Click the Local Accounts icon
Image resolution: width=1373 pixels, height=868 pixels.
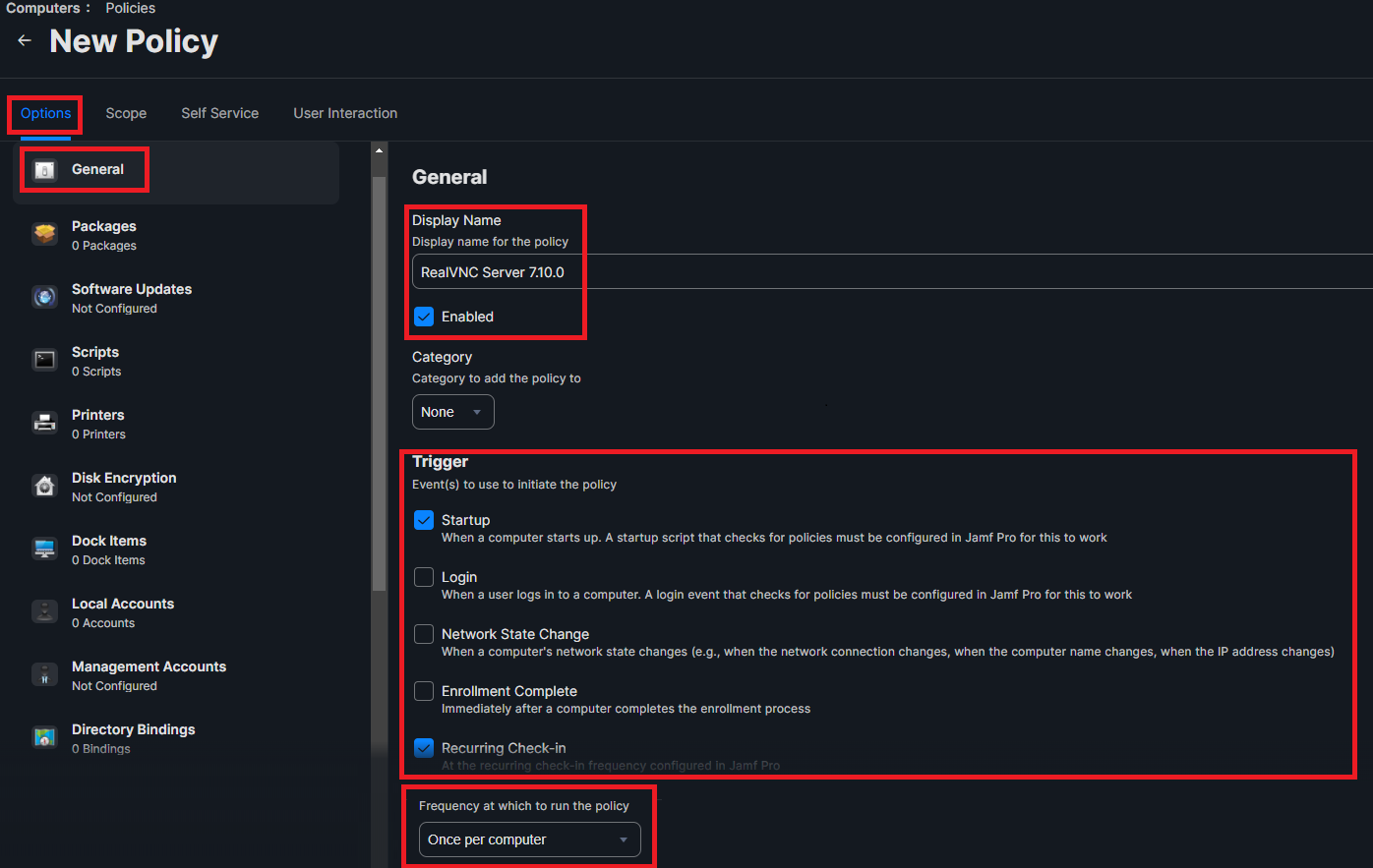tap(45, 611)
